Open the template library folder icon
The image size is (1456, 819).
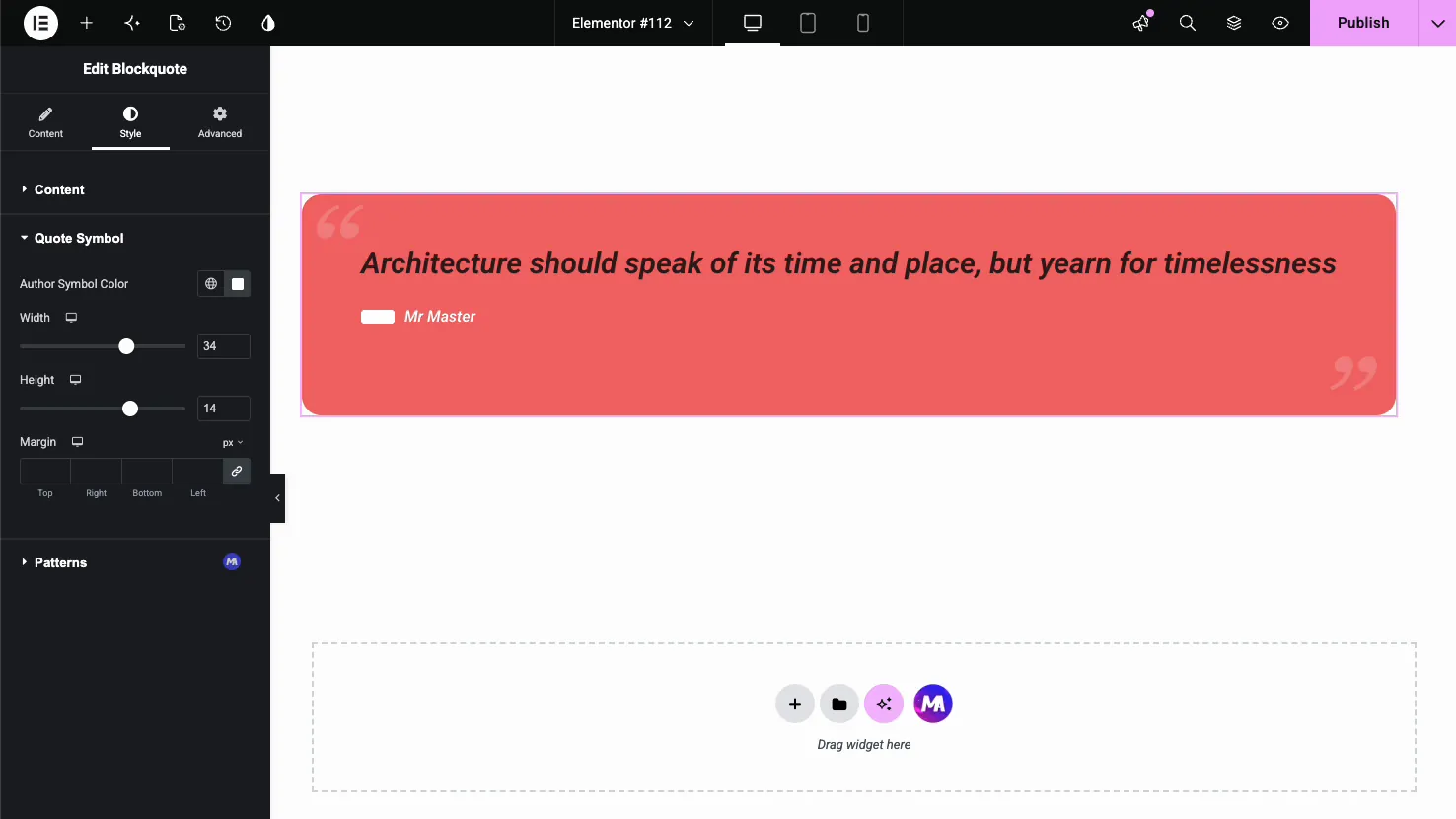[839, 704]
